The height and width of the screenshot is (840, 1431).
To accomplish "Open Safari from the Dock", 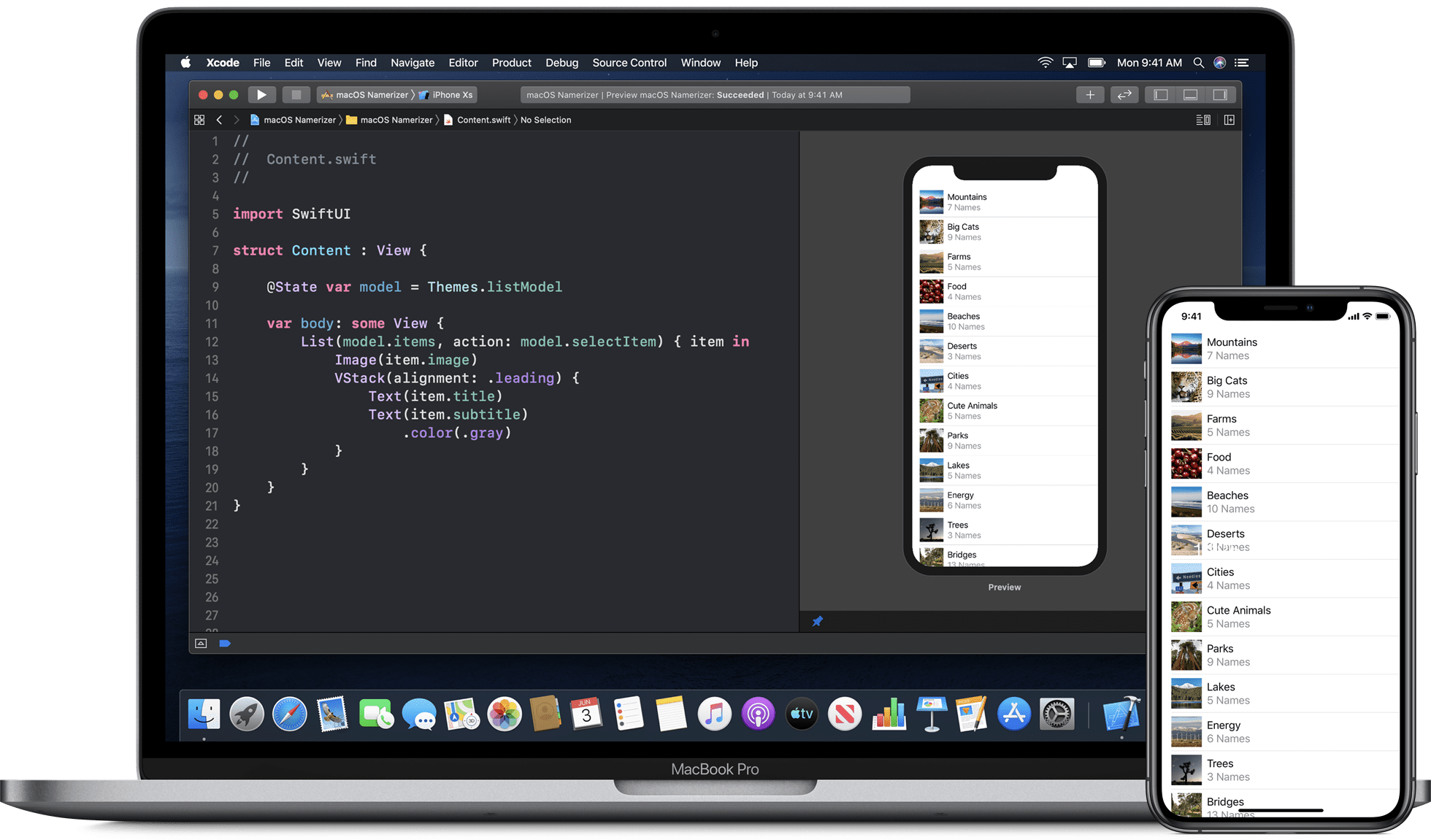I will pyautogui.click(x=290, y=714).
